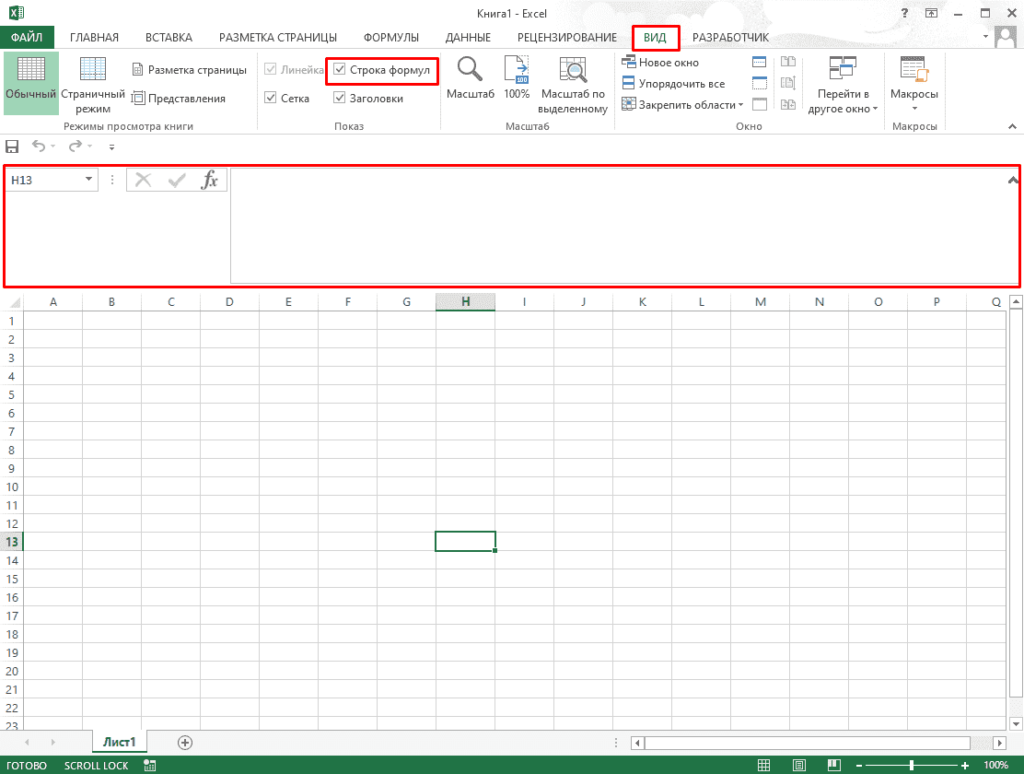The image size is (1024, 774).
Task: Open Excel help question mark
Action: (904, 13)
